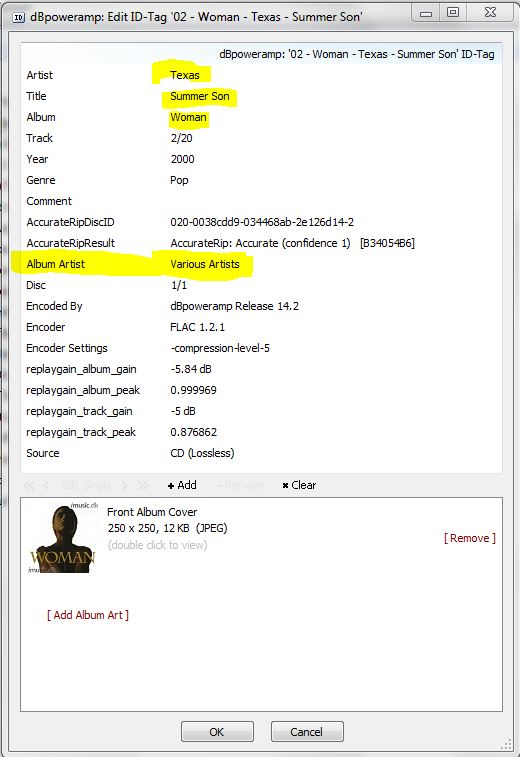Close the Edit ID-Tag window

pyautogui.click(x=490, y=13)
